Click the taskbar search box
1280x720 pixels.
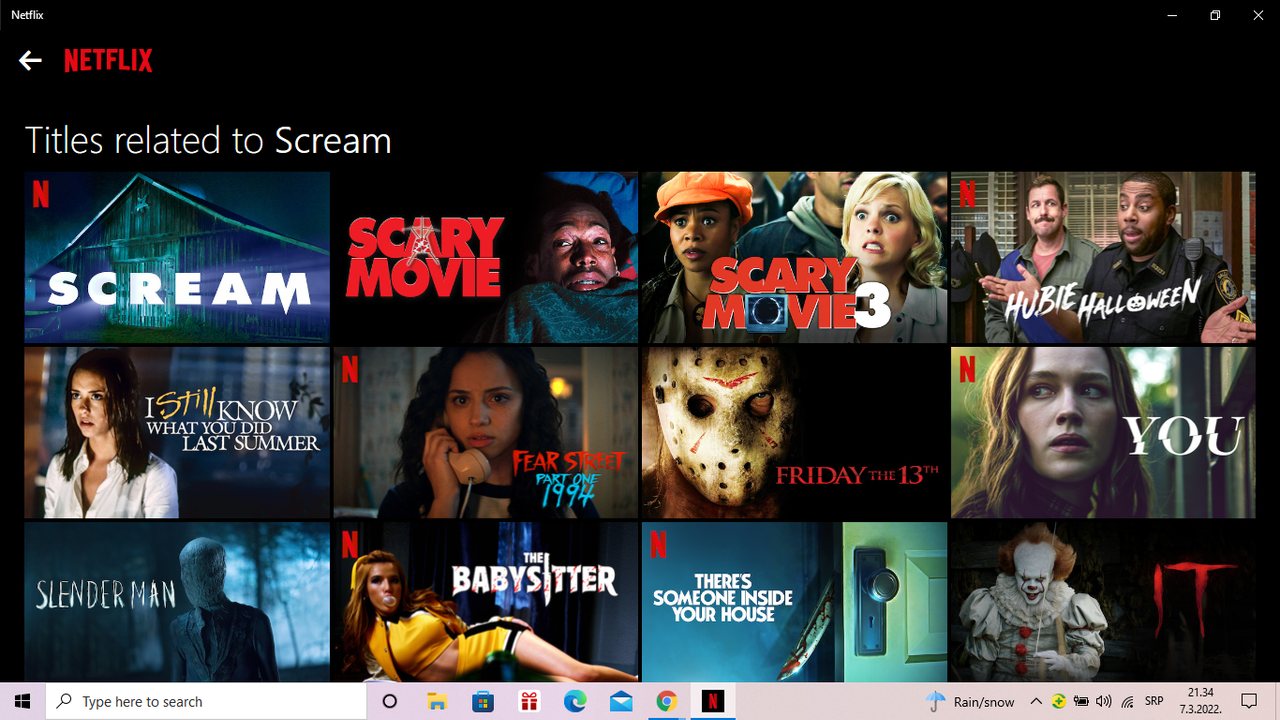206,702
